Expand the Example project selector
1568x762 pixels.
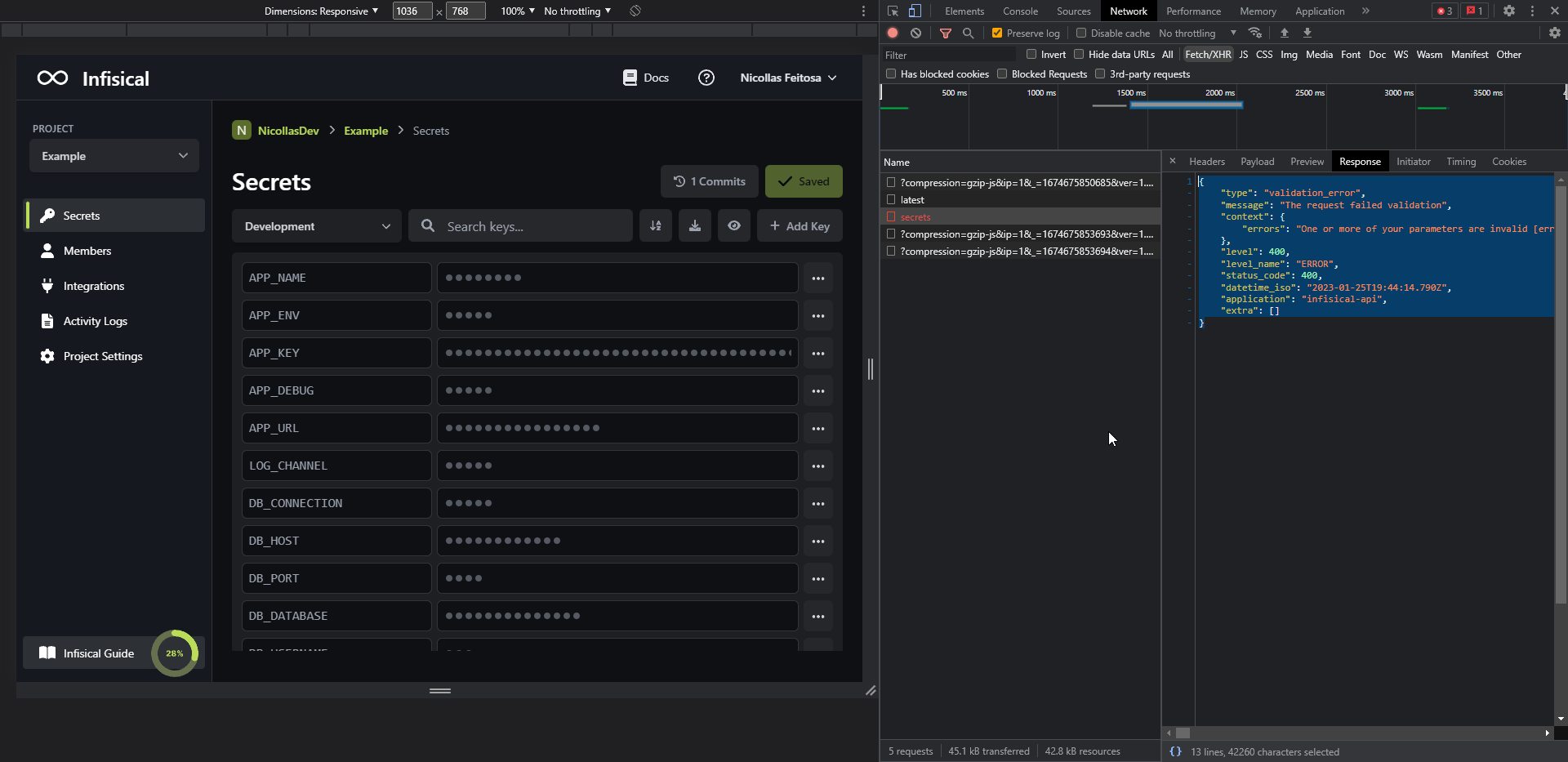pos(114,155)
